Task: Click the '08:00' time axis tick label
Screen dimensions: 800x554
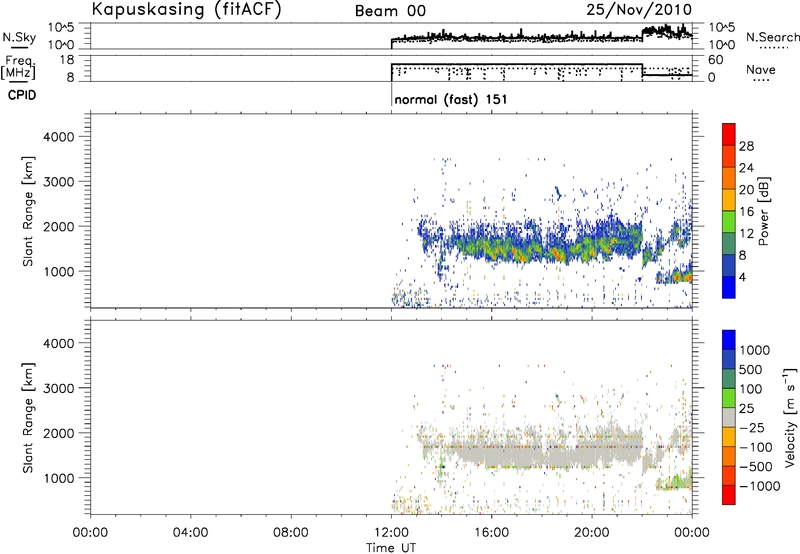Action: point(291,533)
